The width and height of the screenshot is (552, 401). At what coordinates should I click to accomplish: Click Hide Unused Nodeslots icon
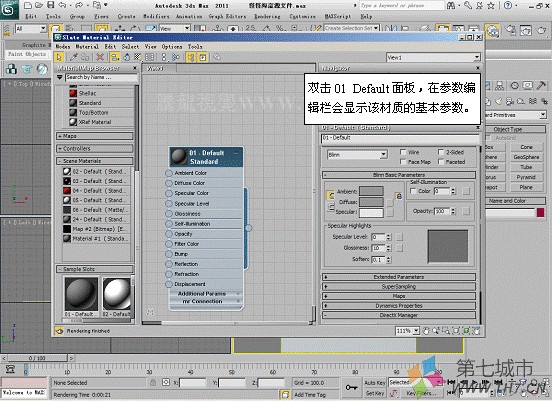[x=126, y=57]
